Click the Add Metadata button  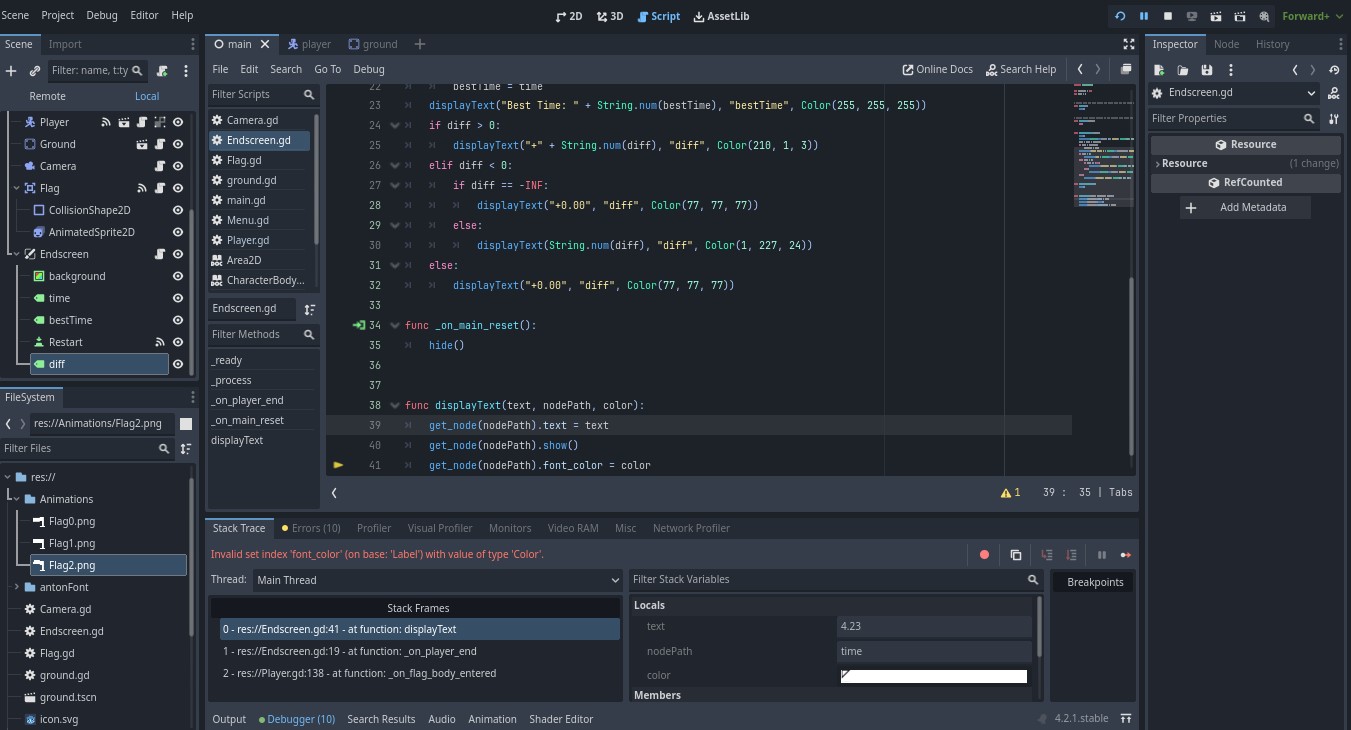1243,207
